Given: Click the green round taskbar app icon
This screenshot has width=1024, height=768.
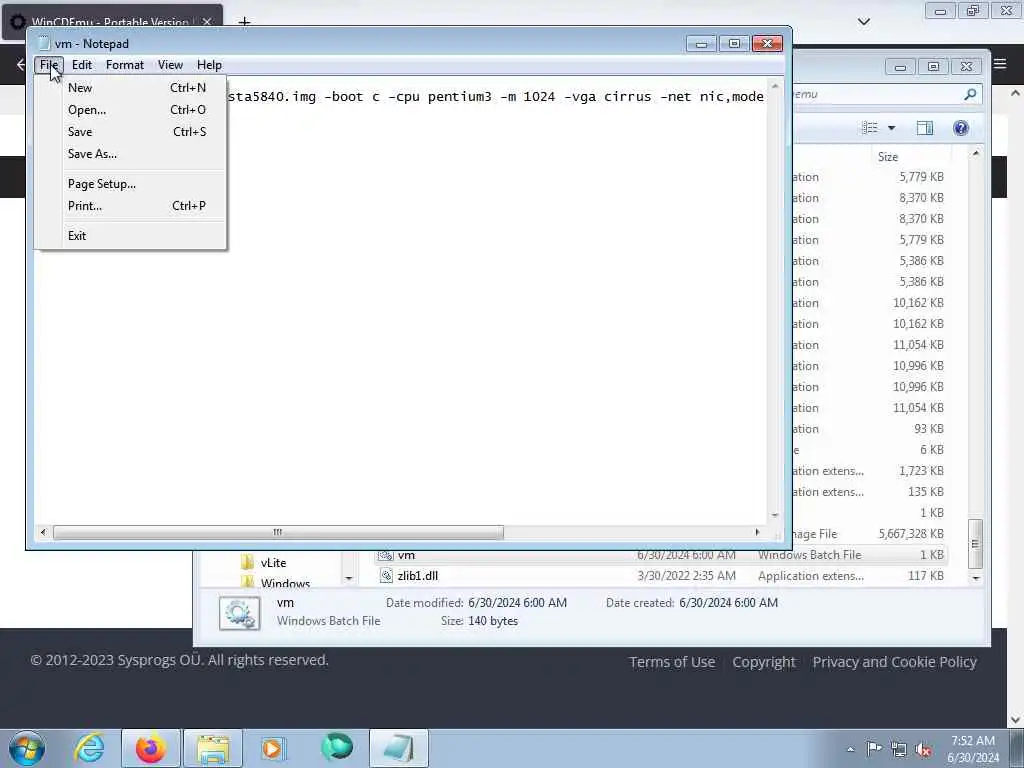Looking at the screenshot, I should click(337, 747).
